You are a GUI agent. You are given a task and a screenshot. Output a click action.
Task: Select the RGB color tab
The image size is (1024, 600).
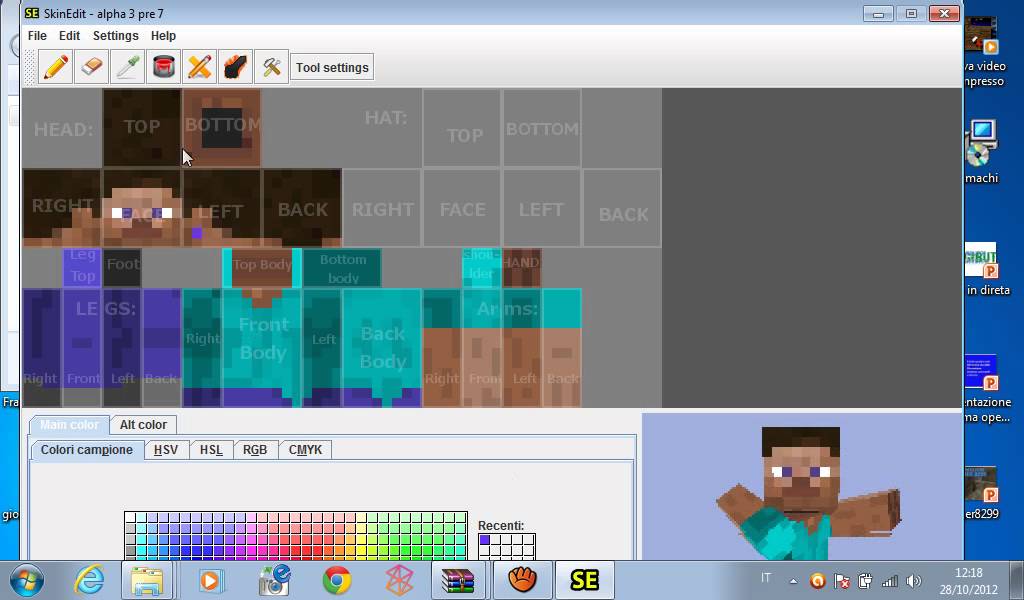pyautogui.click(x=255, y=450)
